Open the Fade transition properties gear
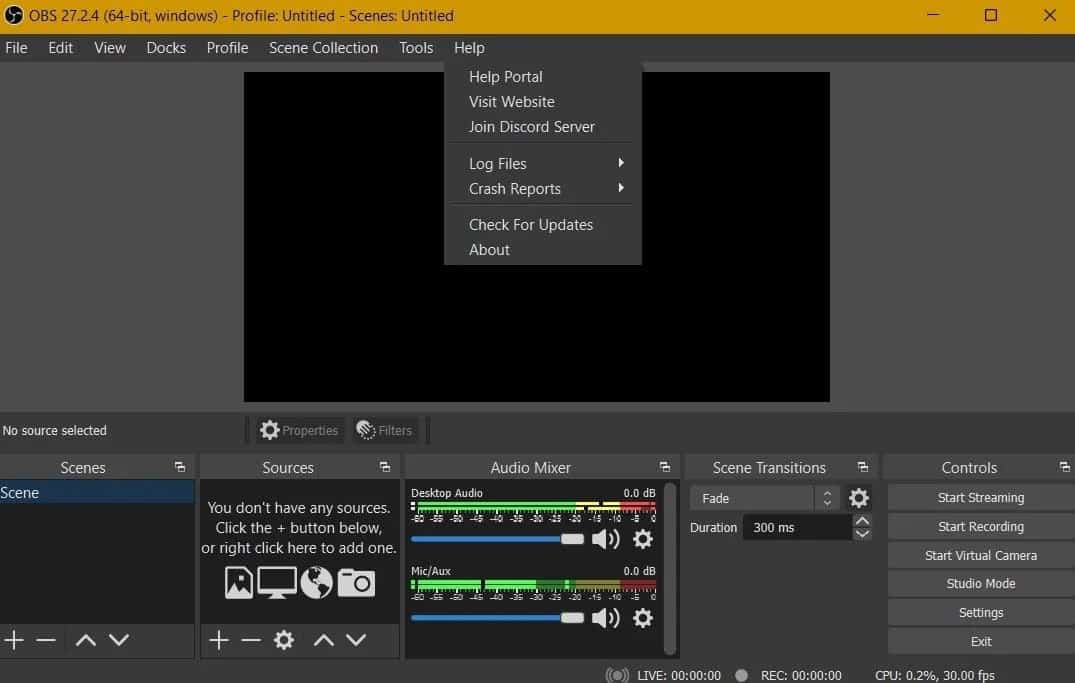 tap(858, 497)
